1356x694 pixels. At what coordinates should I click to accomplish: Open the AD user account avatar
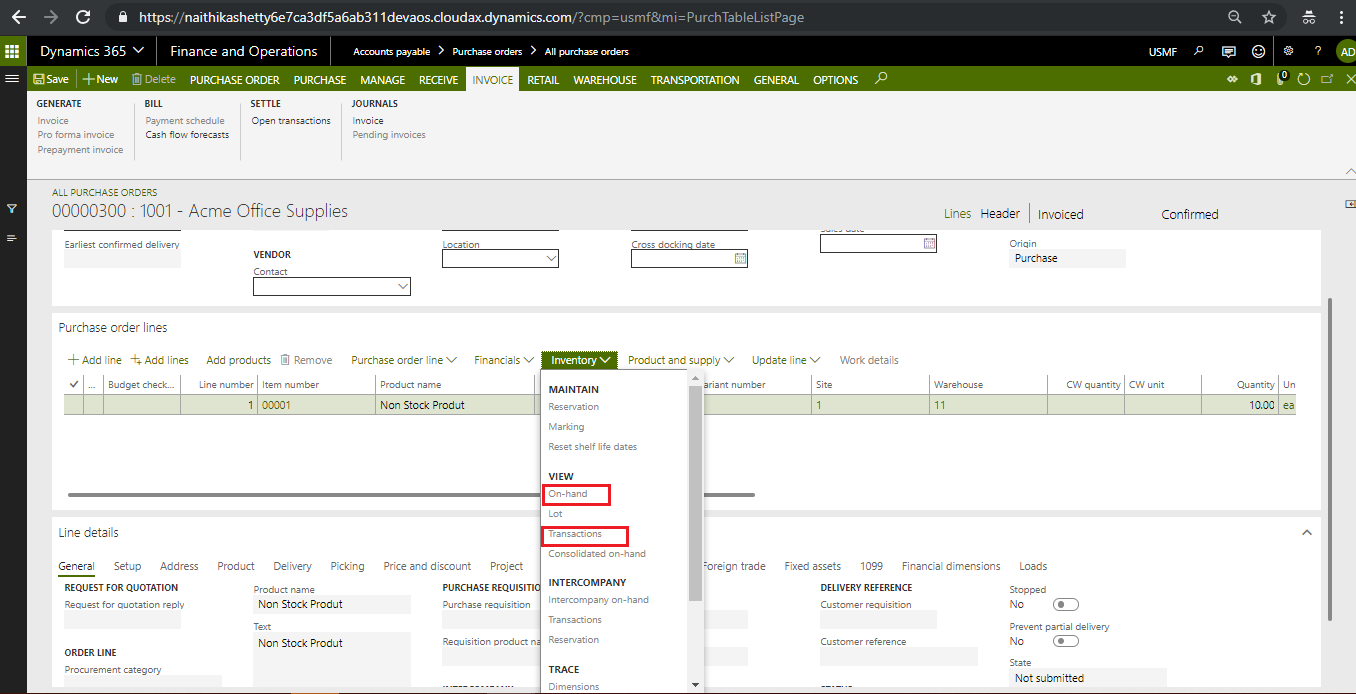(x=1346, y=51)
